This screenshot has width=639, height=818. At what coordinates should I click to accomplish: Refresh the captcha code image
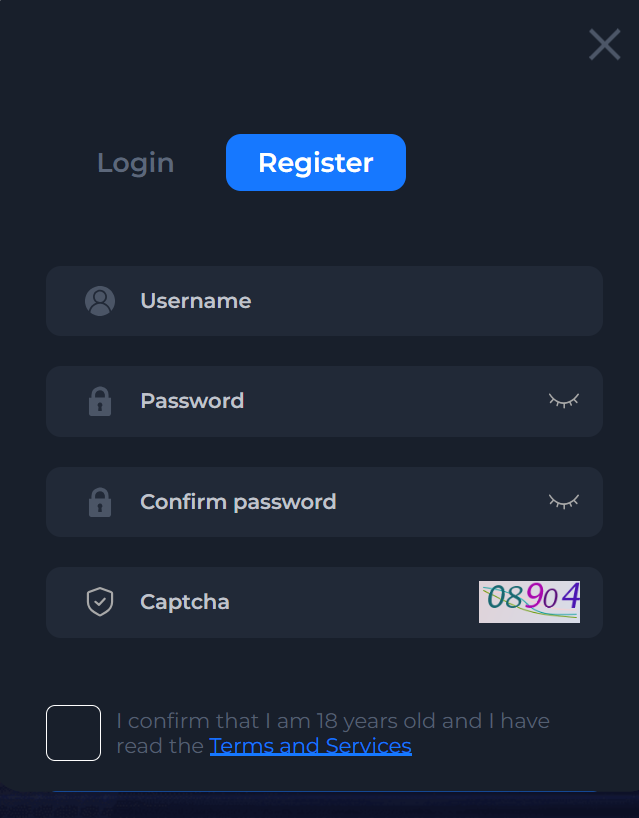point(529,601)
